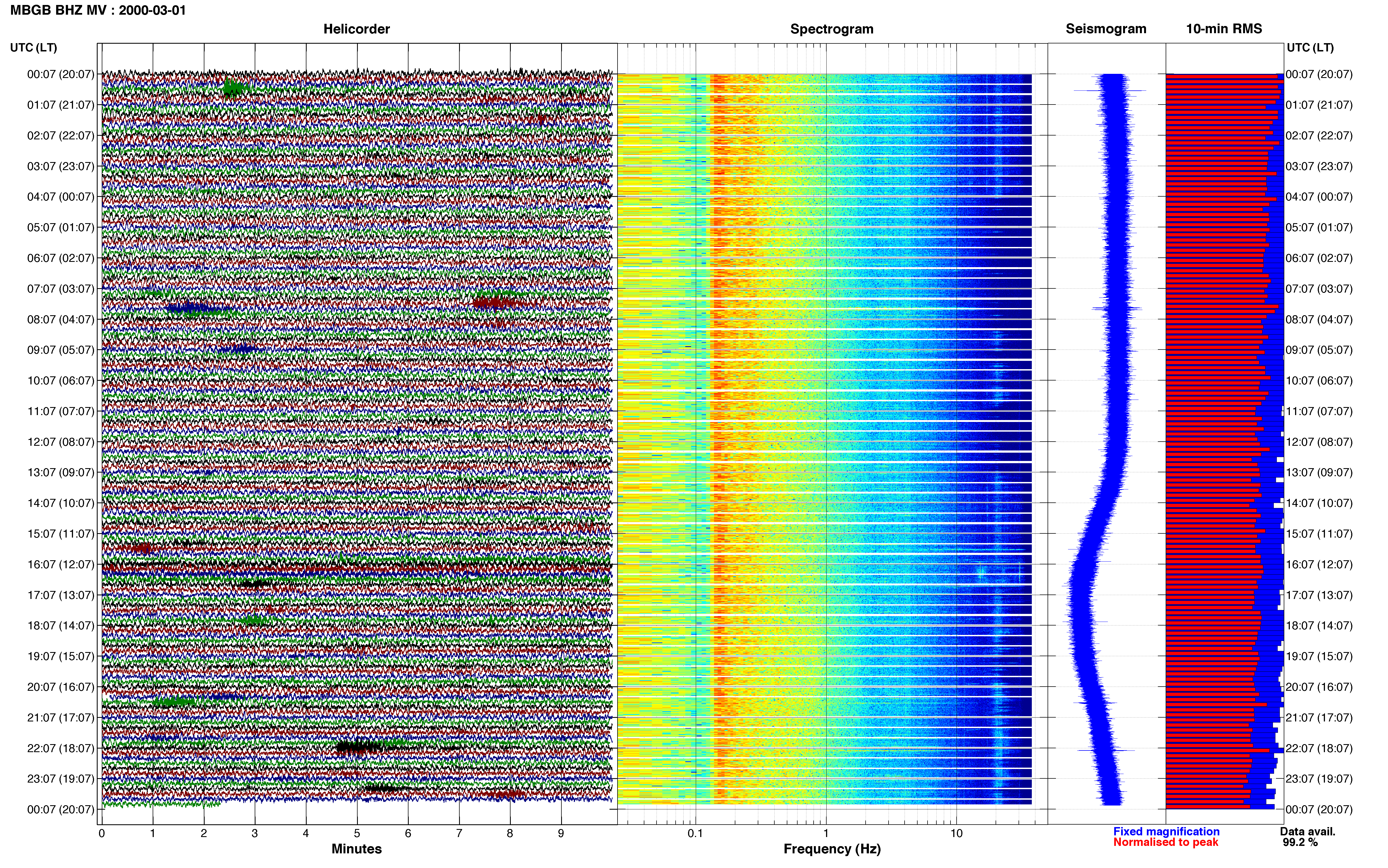1388x868 pixels.
Task: Click the 13:07 (09:07) label beside the Helicorder
Action: click(60, 473)
